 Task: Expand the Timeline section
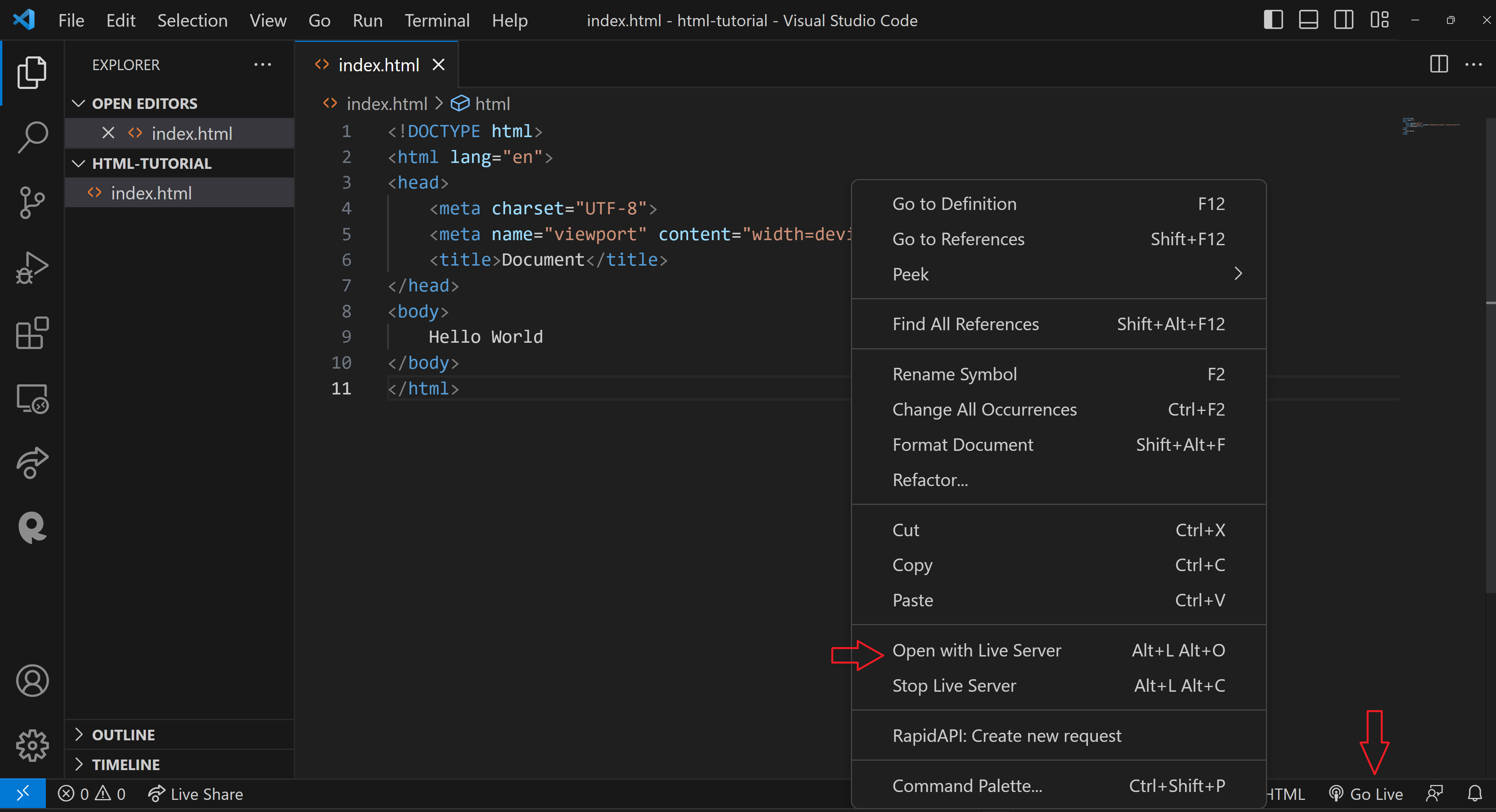[179, 764]
